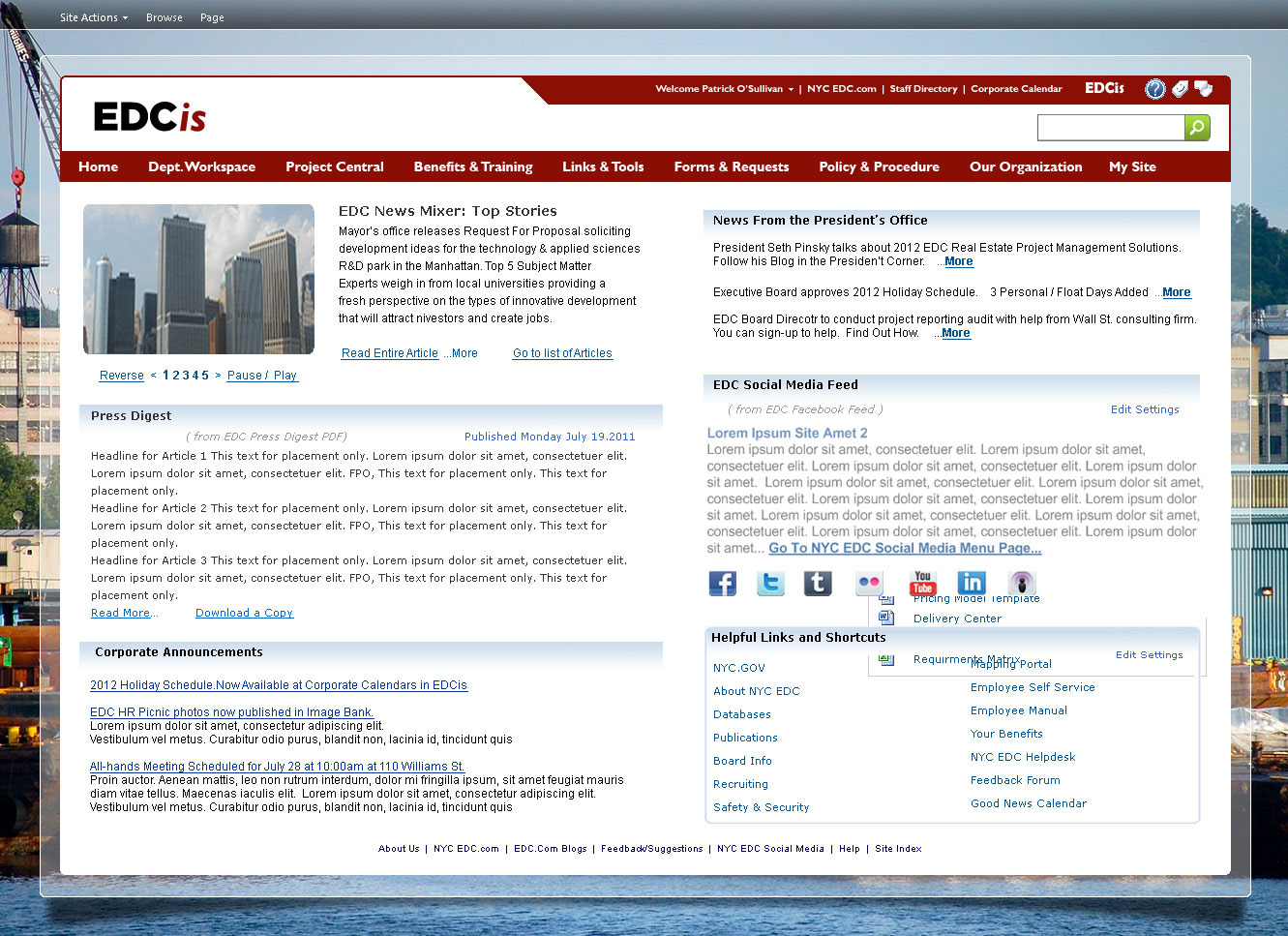Open Forms & Requests navigation item
This screenshot has width=1288, height=936.
coord(732,166)
